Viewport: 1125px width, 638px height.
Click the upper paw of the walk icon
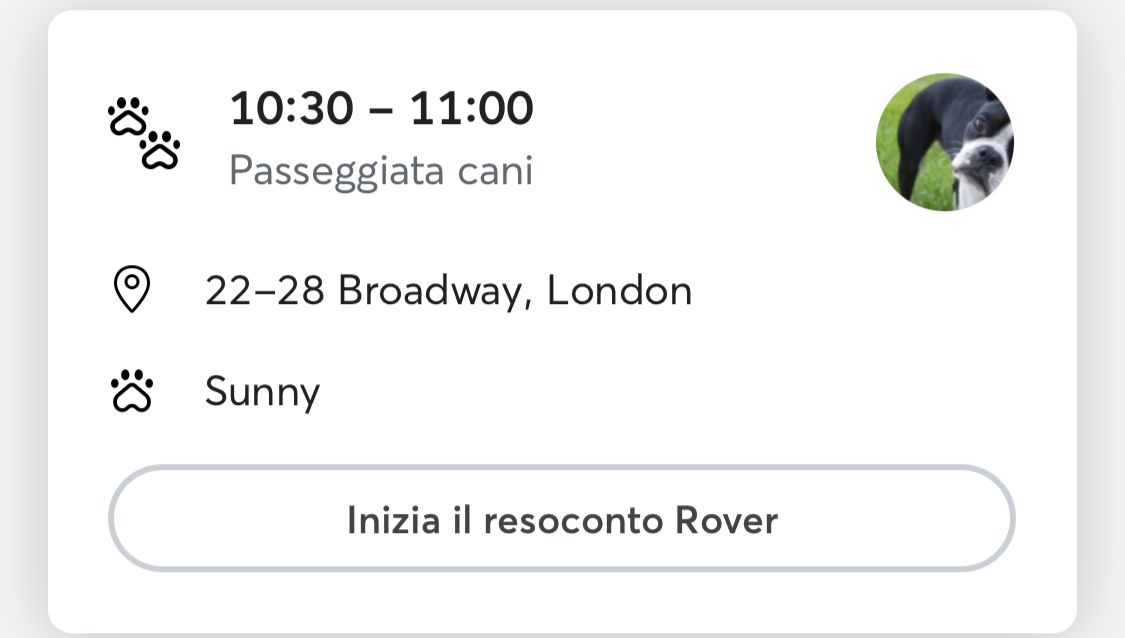pos(128,116)
